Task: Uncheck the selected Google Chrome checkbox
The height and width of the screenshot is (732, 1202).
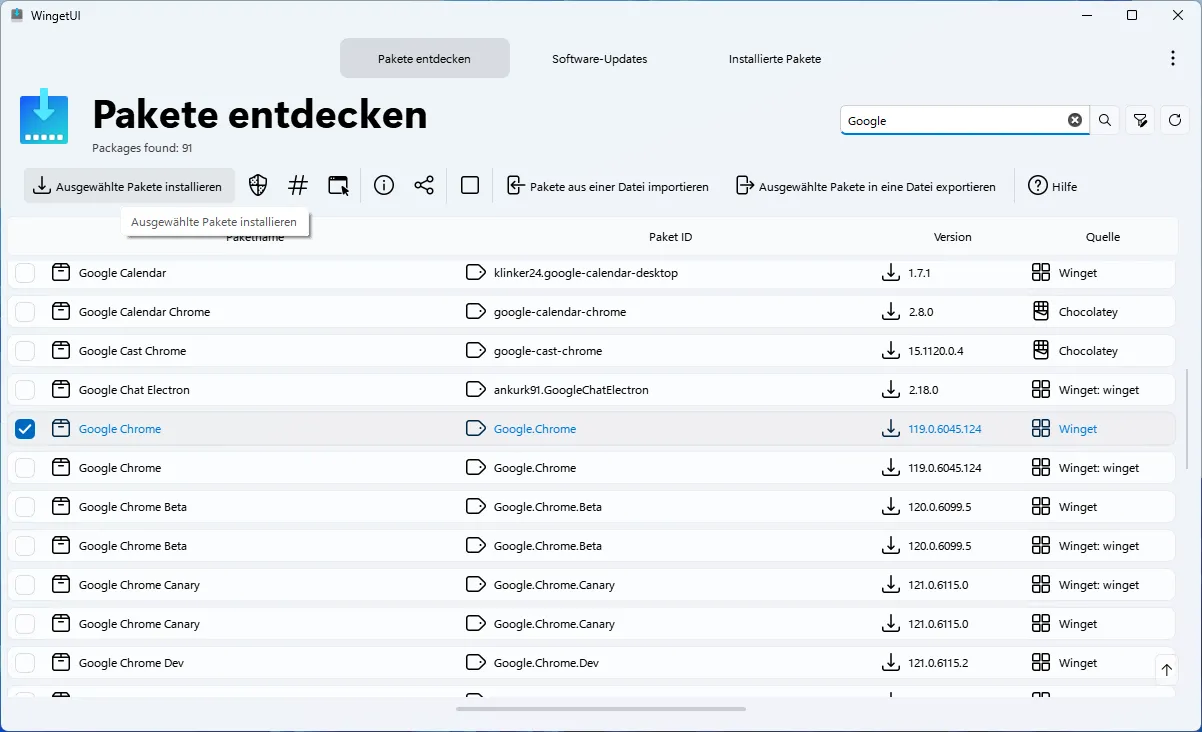Action: tap(25, 428)
